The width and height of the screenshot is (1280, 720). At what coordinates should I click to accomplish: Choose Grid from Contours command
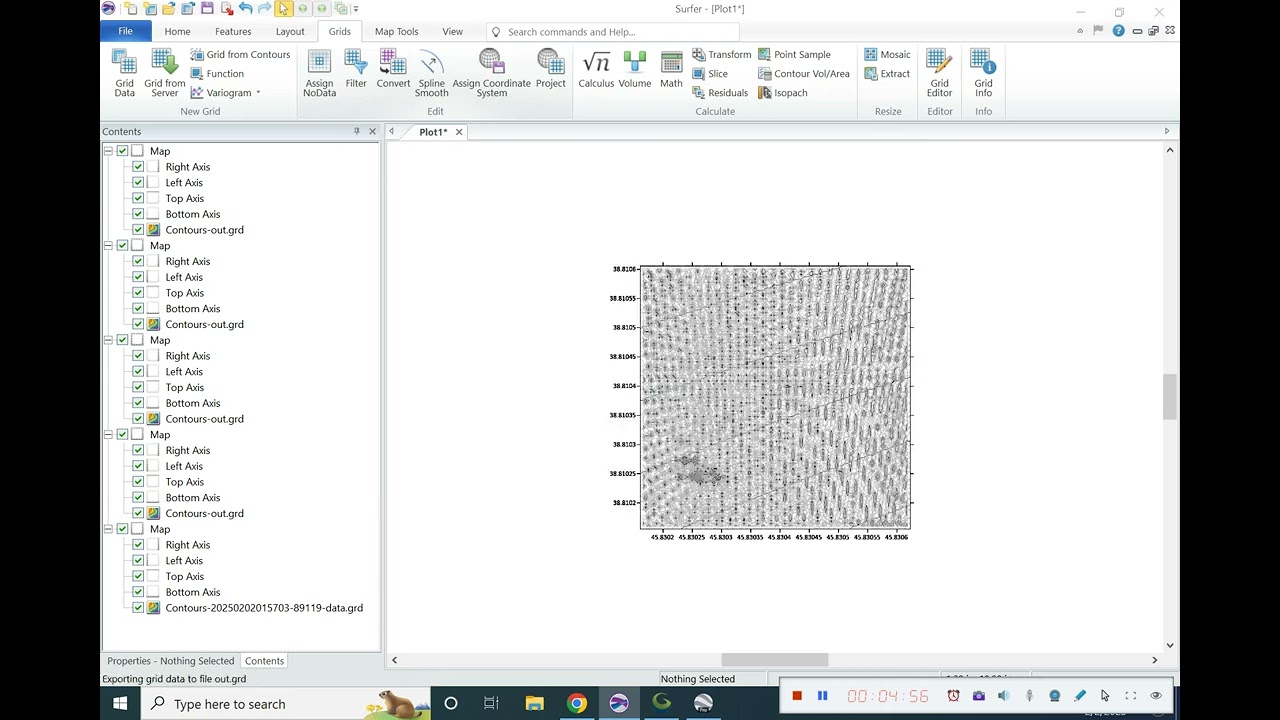[x=240, y=55]
